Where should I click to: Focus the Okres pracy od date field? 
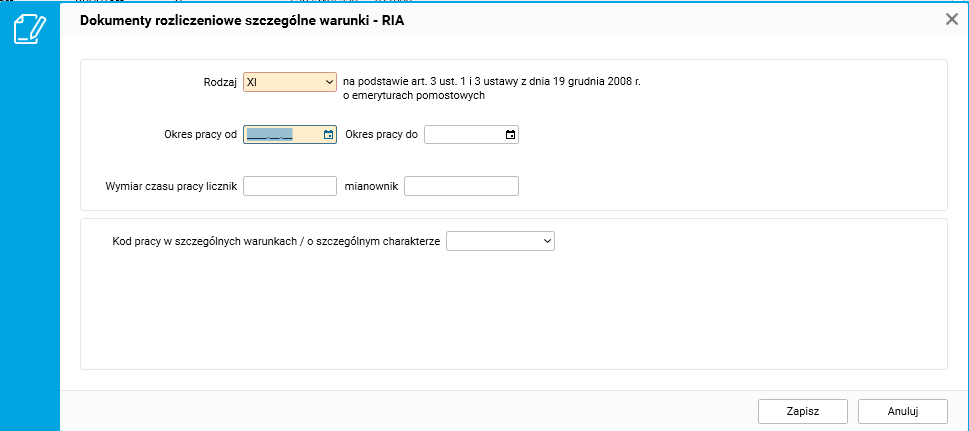coord(280,135)
